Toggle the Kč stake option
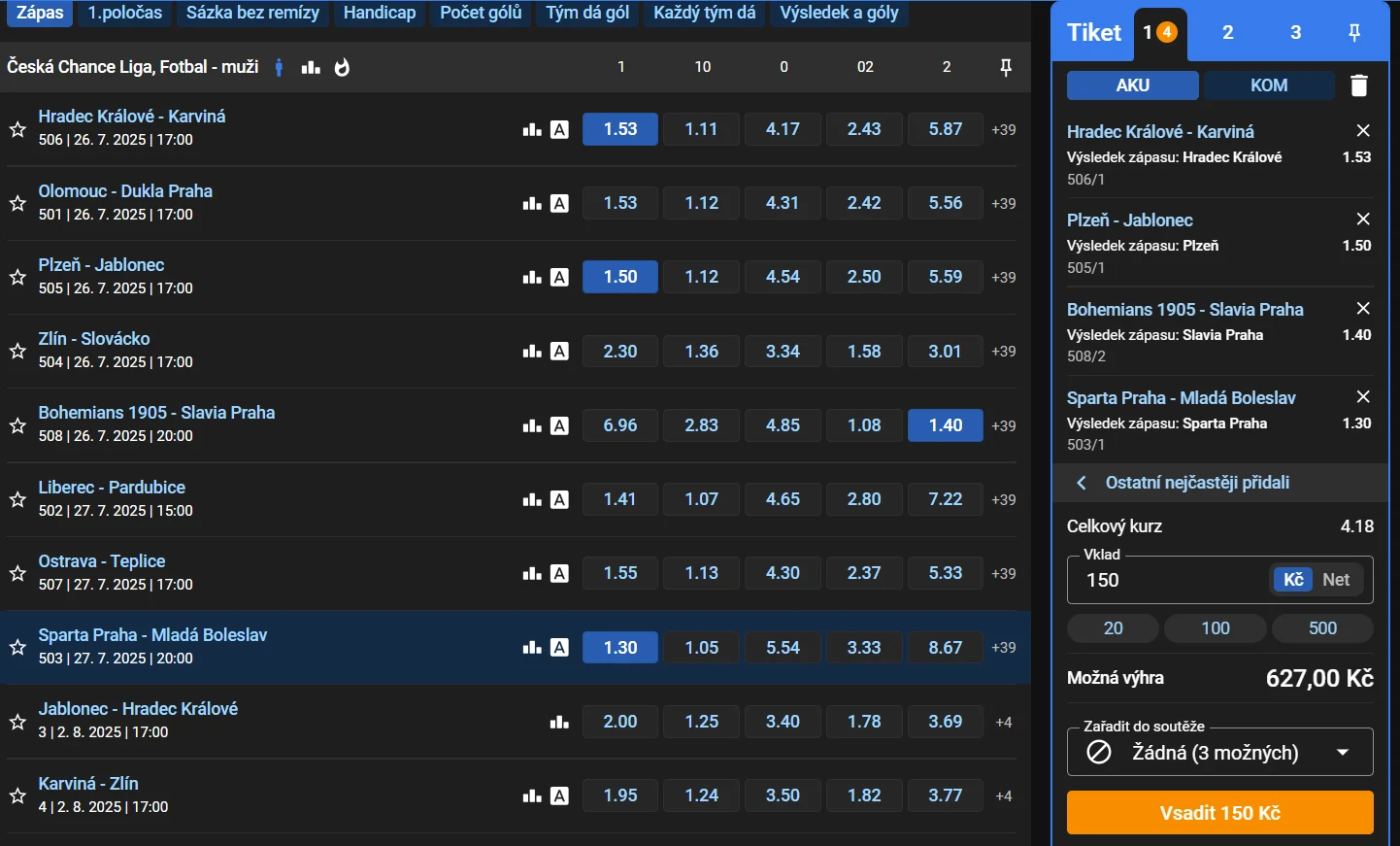1400x846 pixels. [1293, 580]
